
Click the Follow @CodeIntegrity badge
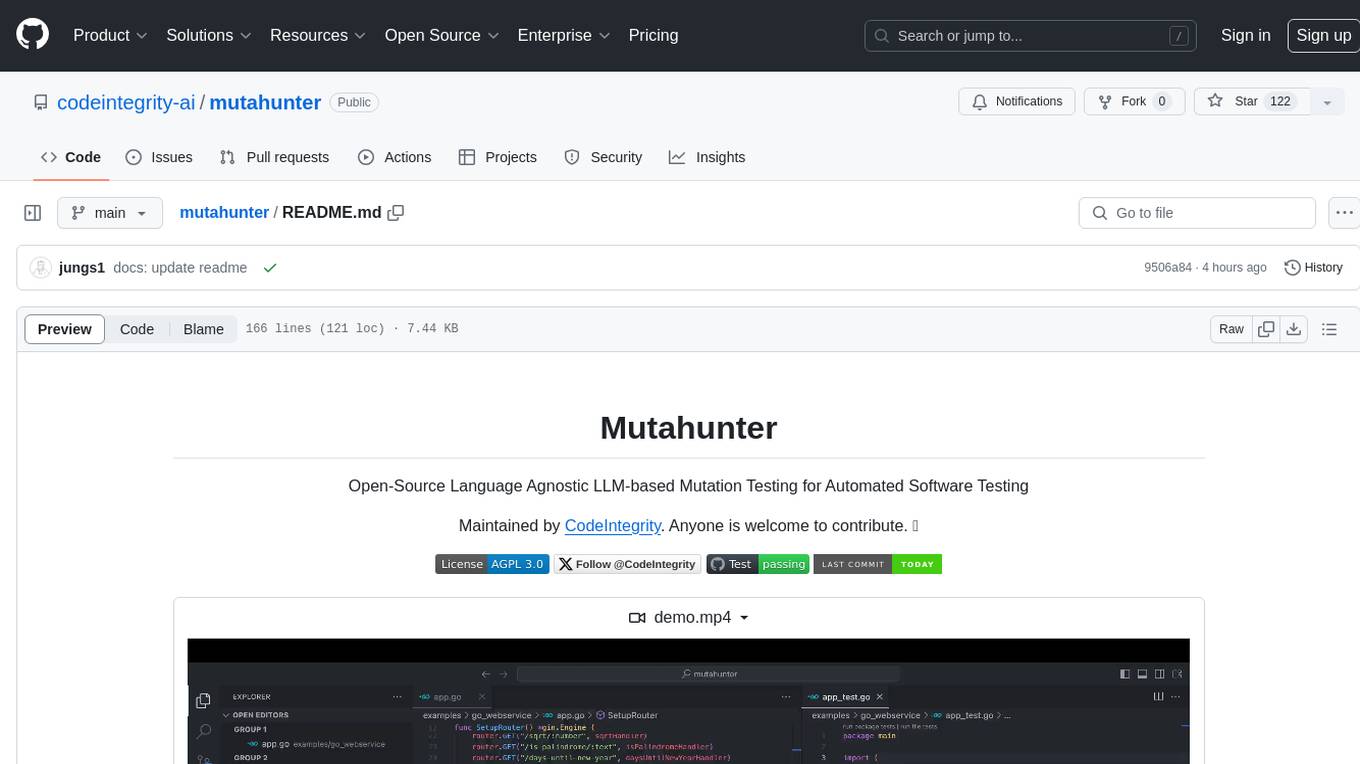point(628,564)
